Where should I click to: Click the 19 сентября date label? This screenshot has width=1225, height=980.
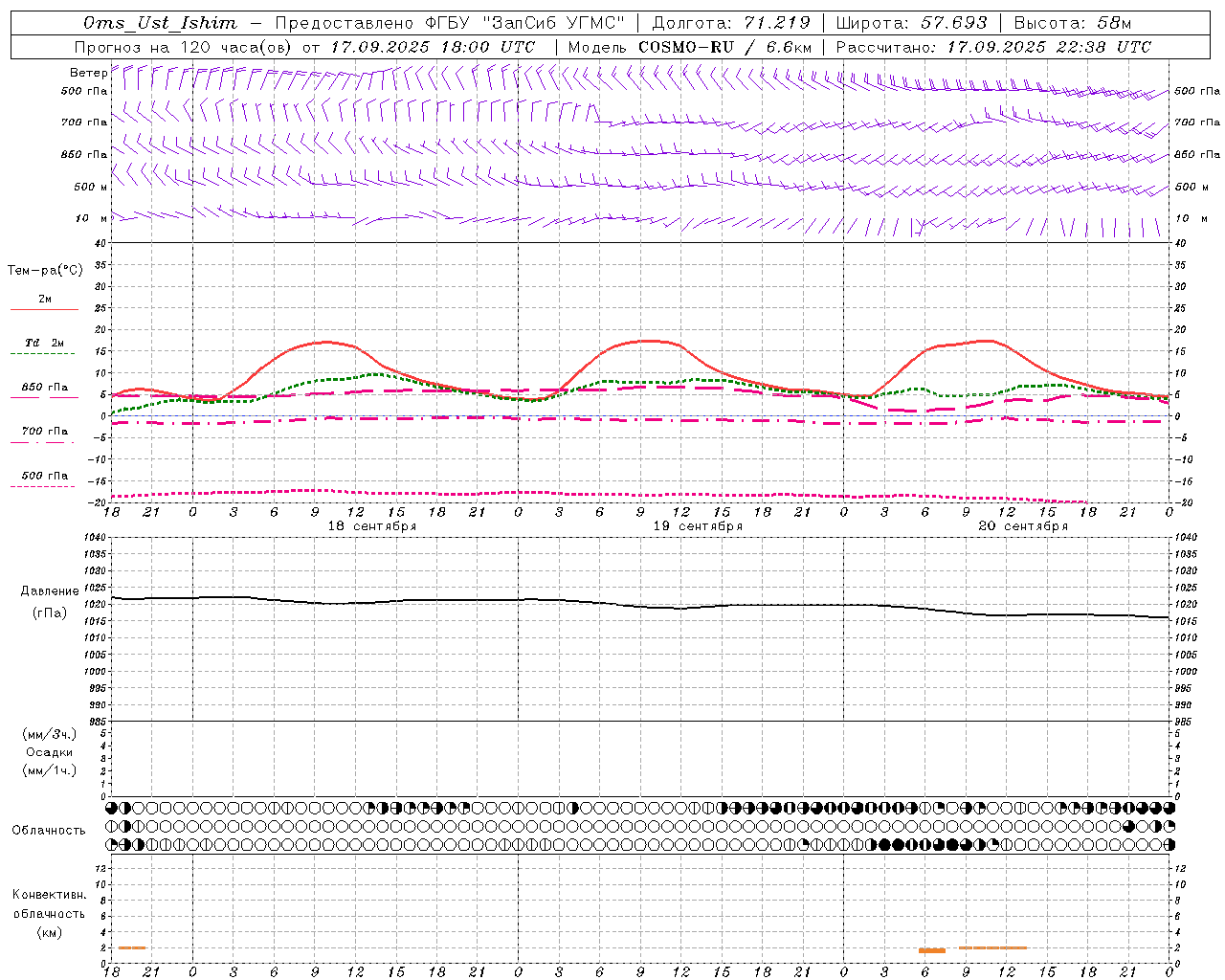click(x=698, y=526)
